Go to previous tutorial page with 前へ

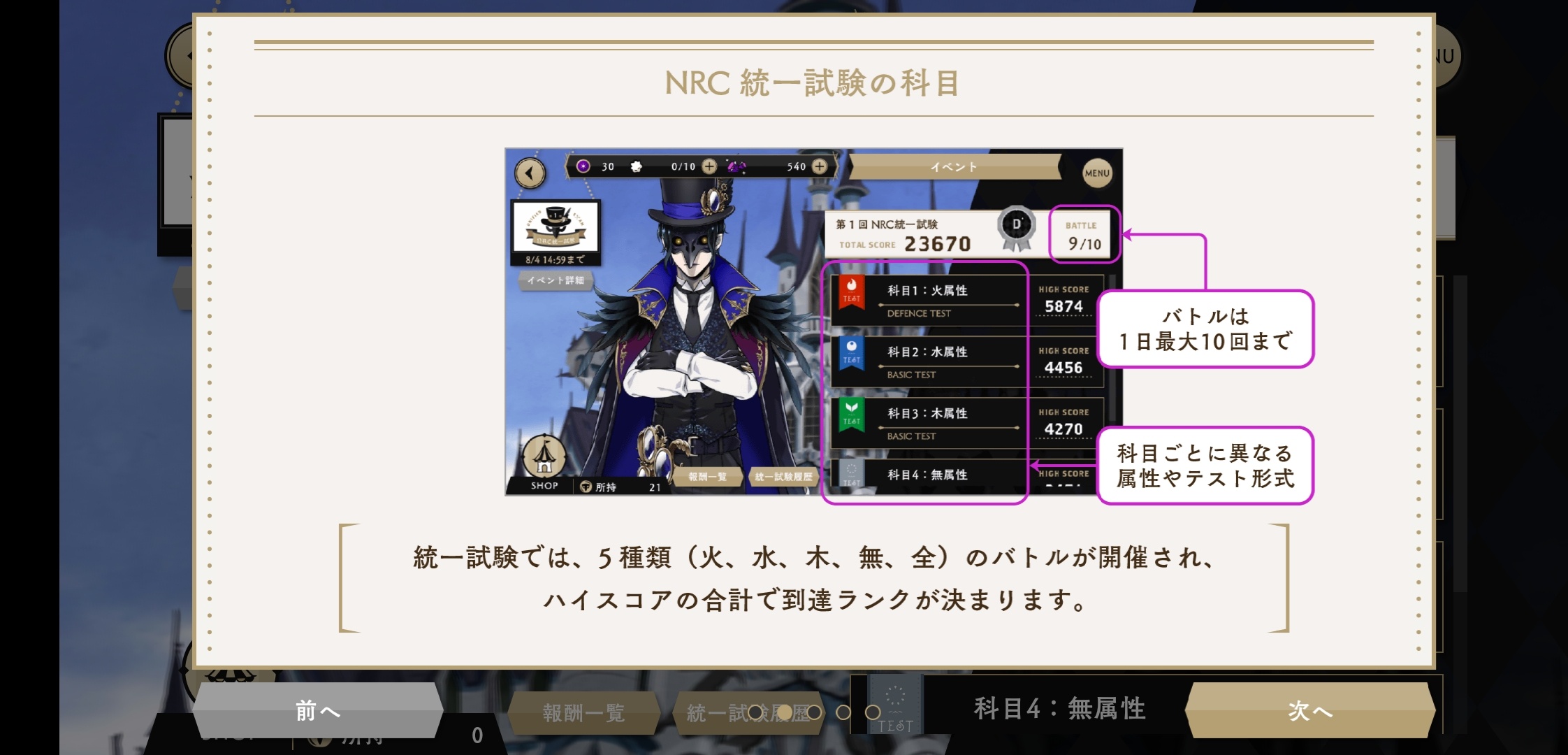tap(318, 710)
